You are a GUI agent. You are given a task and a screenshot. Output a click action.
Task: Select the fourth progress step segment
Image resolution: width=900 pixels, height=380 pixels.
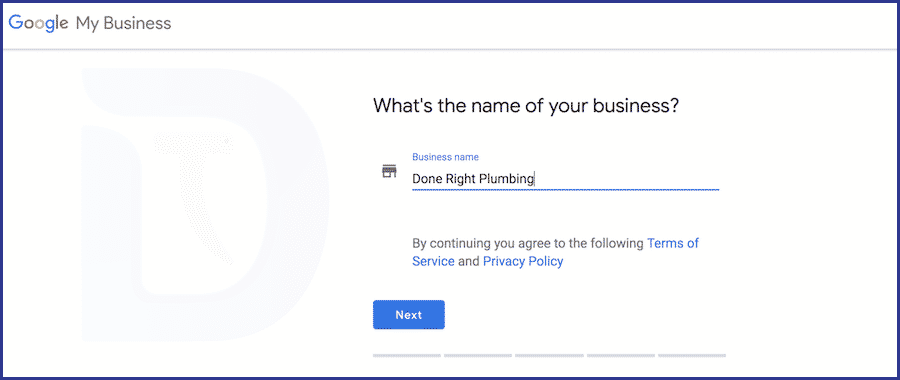620,356
